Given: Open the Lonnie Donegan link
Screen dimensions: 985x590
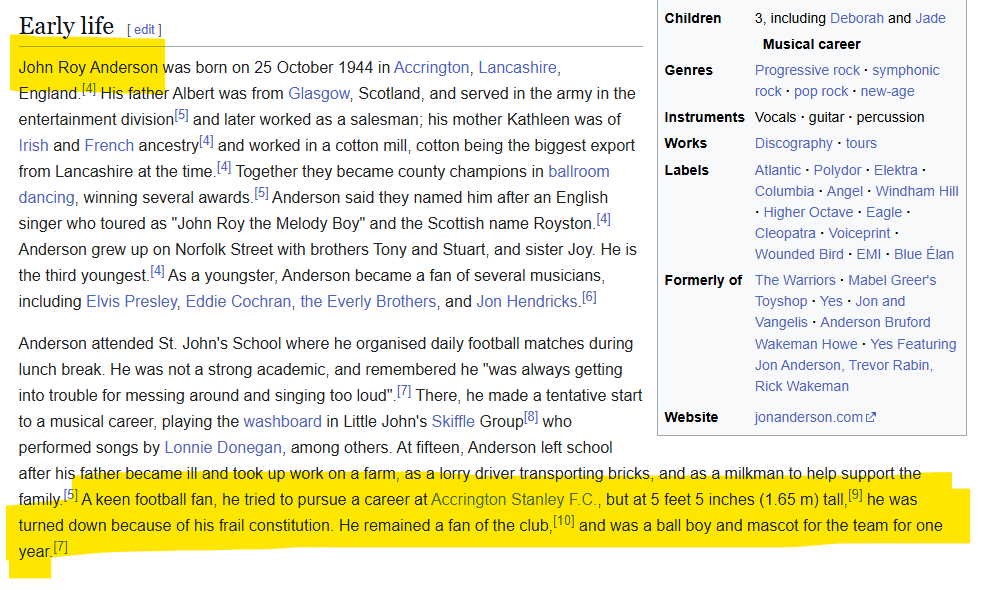Looking at the screenshot, I should click(x=223, y=447).
